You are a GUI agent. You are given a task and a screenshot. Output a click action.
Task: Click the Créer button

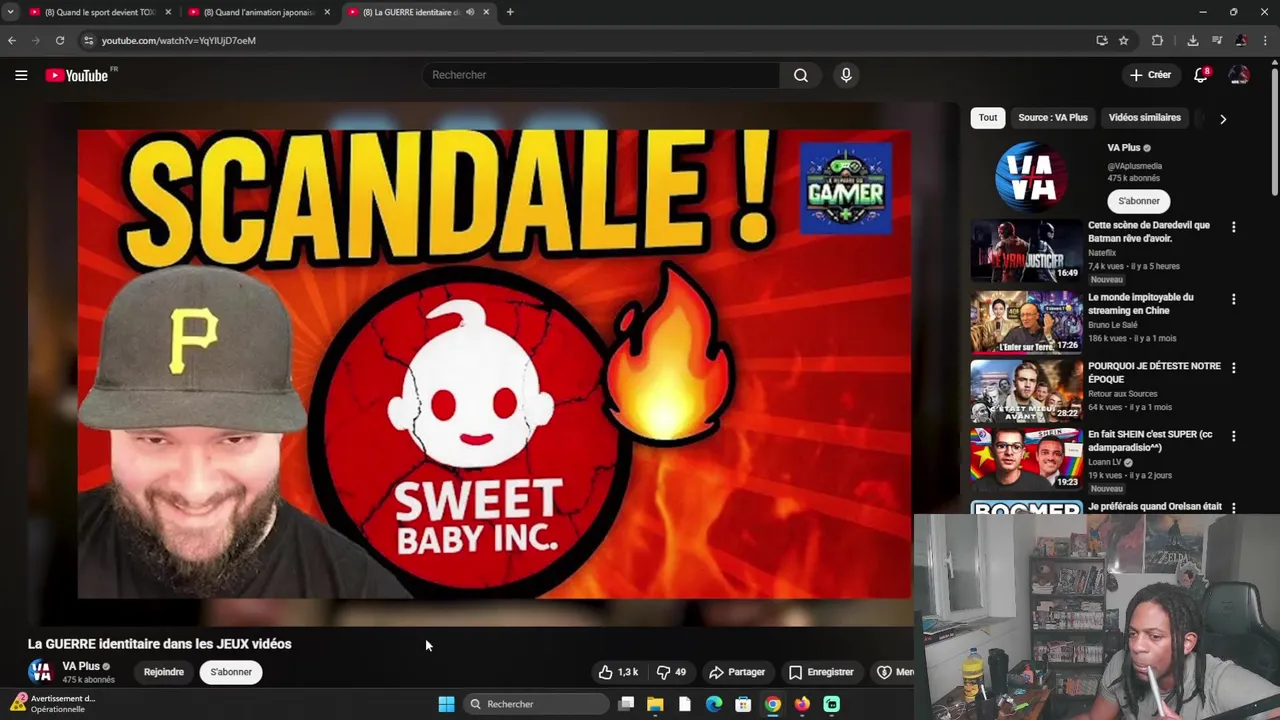click(1150, 75)
